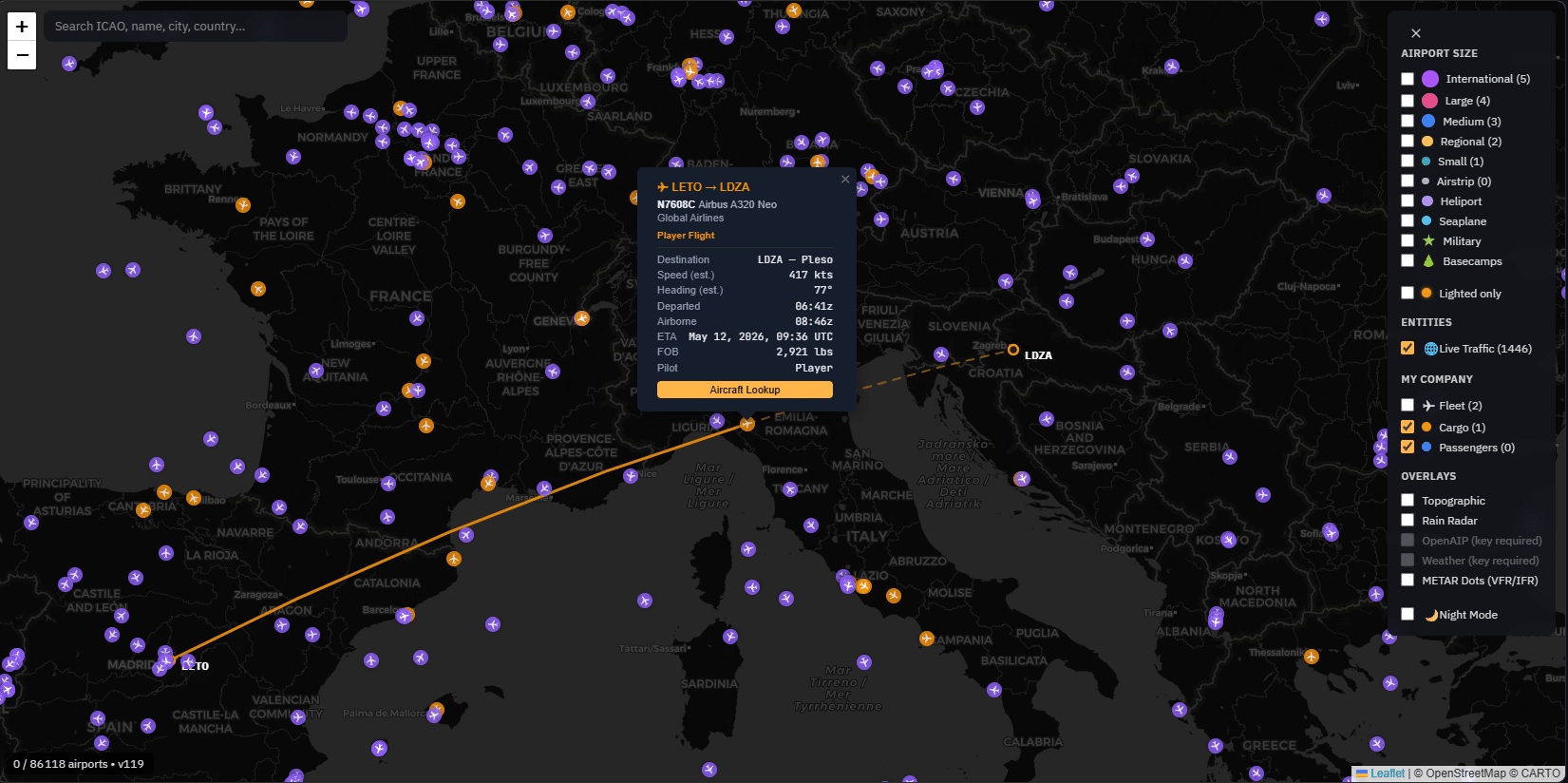Click the Basecamps green tent icon
The width and height of the screenshot is (1568, 783).
pyautogui.click(x=1428, y=261)
